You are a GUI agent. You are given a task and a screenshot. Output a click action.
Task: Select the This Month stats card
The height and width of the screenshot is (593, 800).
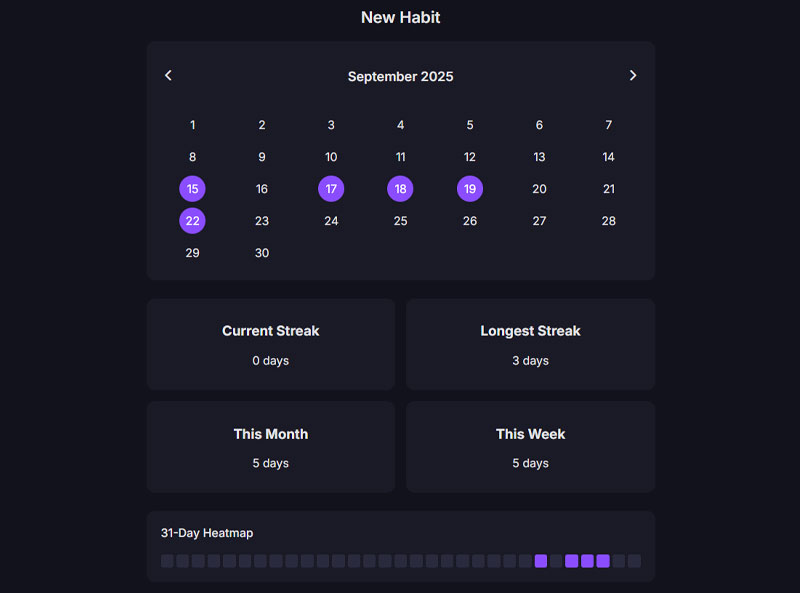pyautogui.click(x=271, y=447)
